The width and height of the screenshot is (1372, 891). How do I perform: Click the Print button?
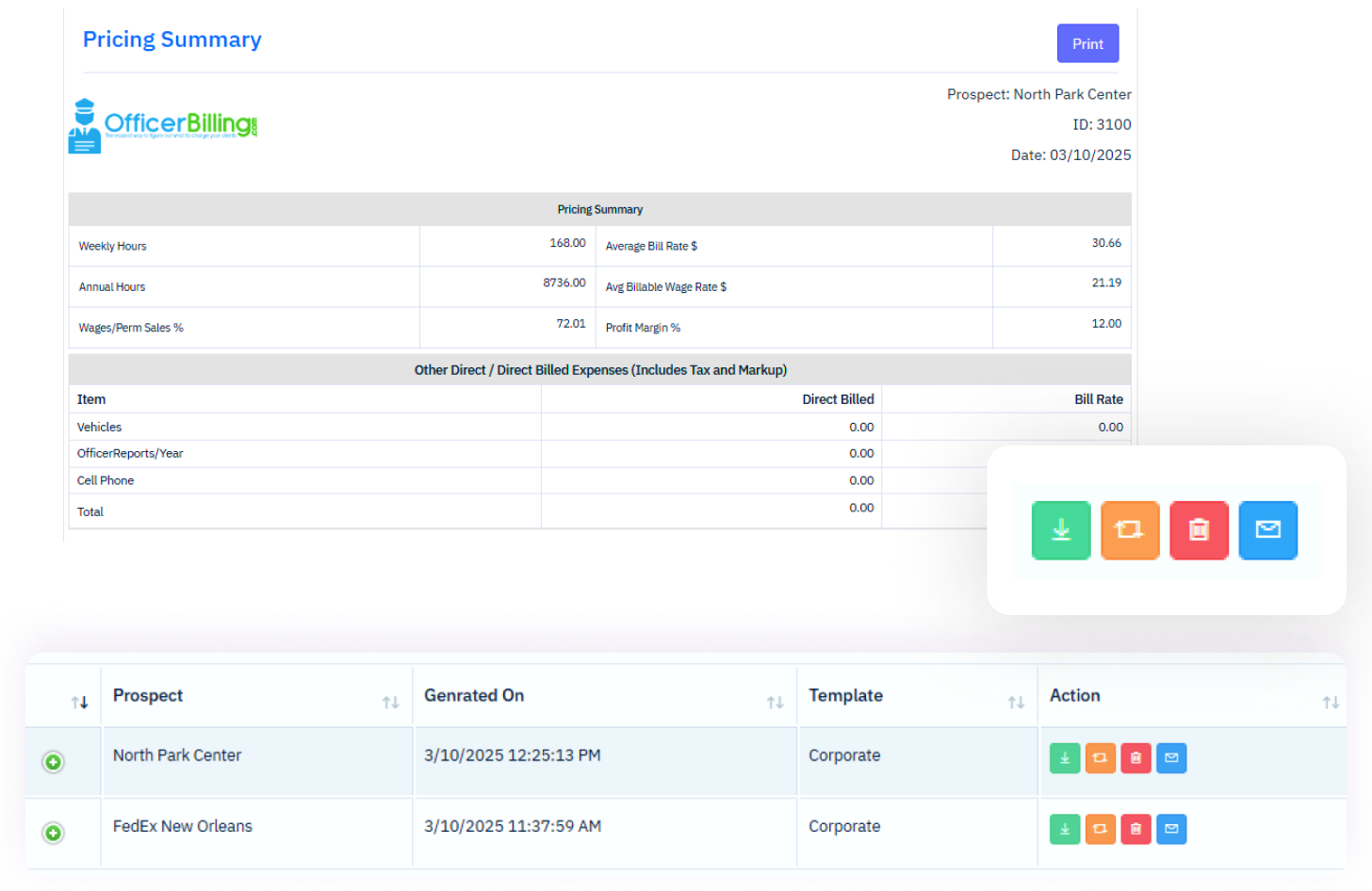pyautogui.click(x=1087, y=44)
